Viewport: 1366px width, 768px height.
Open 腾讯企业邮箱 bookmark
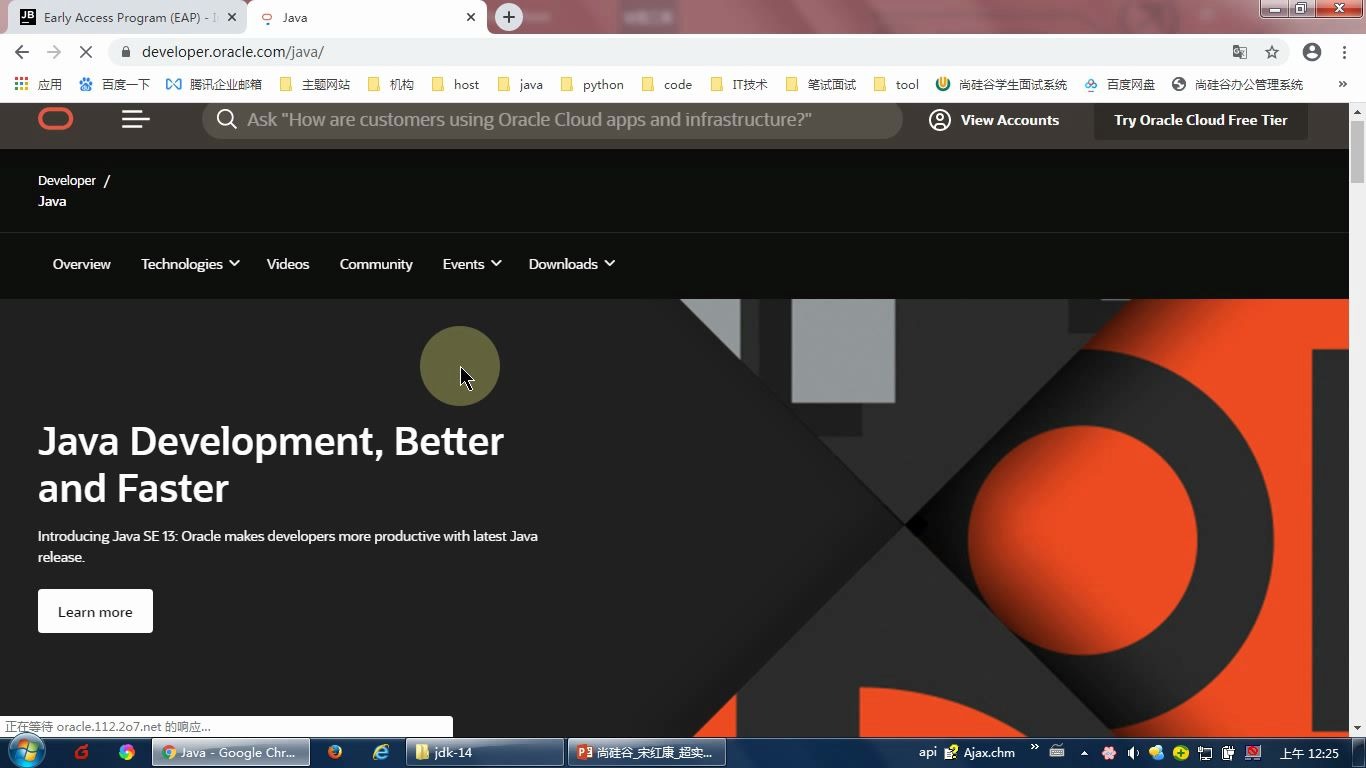pyautogui.click(x=214, y=84)
